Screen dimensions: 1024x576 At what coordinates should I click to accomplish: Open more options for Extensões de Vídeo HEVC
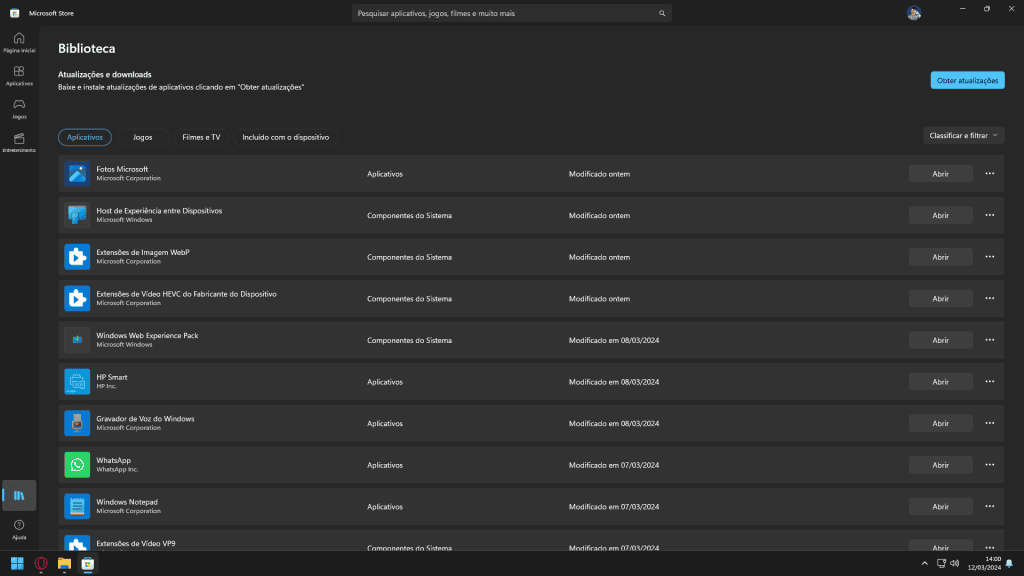(989, 298)
